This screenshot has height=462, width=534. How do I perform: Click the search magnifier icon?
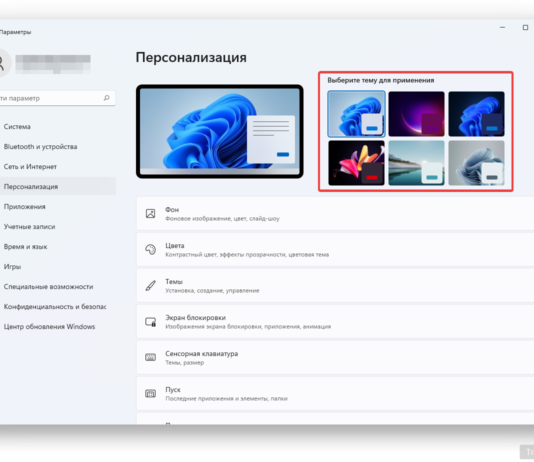(107, 98)
